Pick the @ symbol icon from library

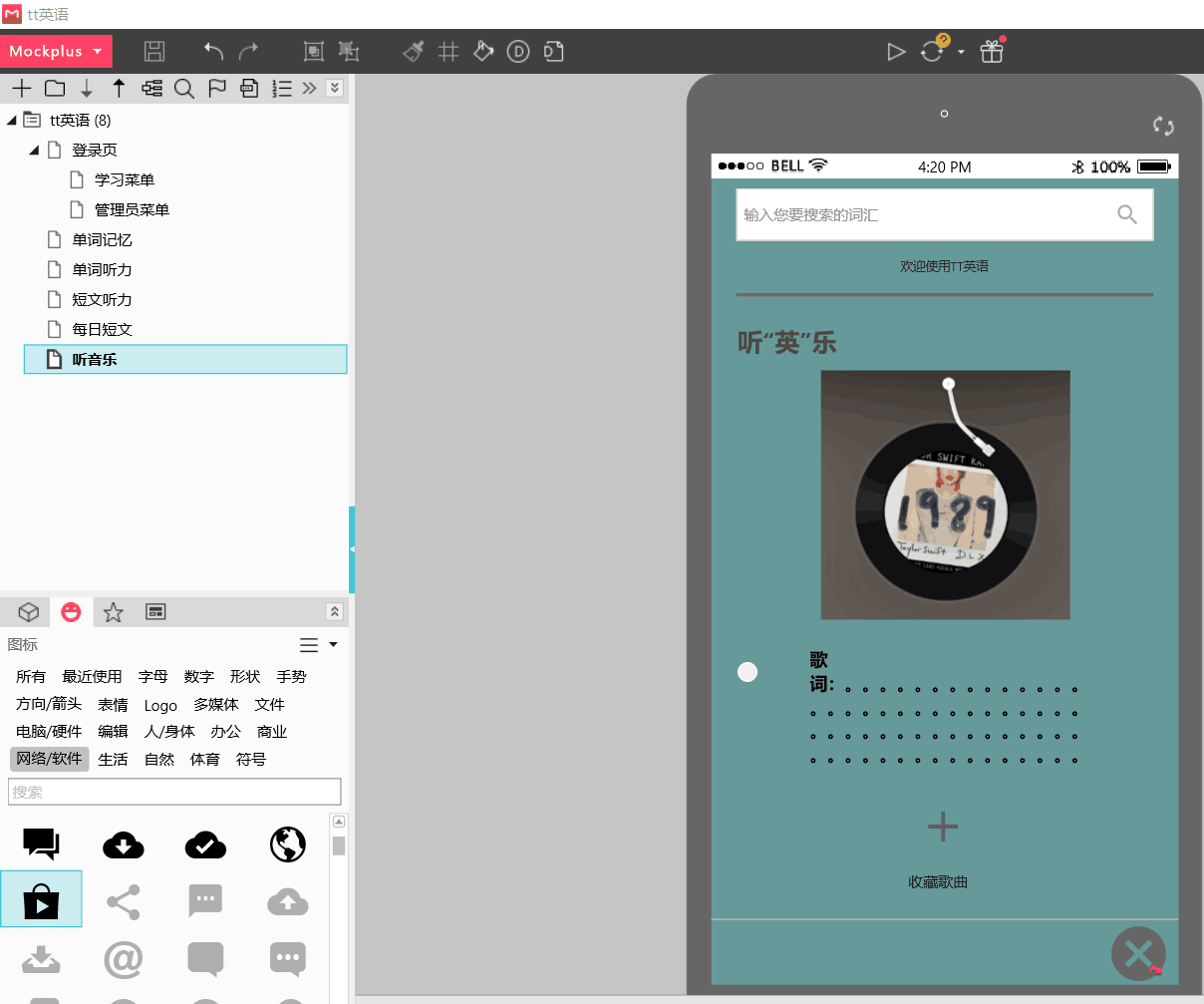(x=124, y=960)
